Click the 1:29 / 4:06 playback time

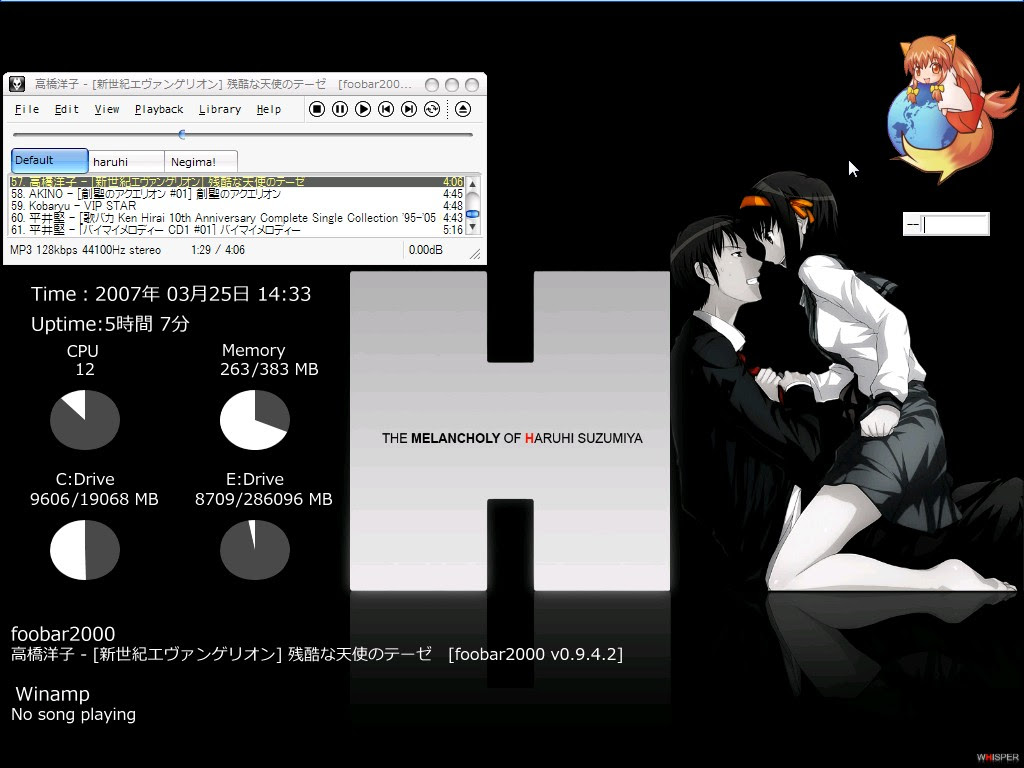pos(218,250)
